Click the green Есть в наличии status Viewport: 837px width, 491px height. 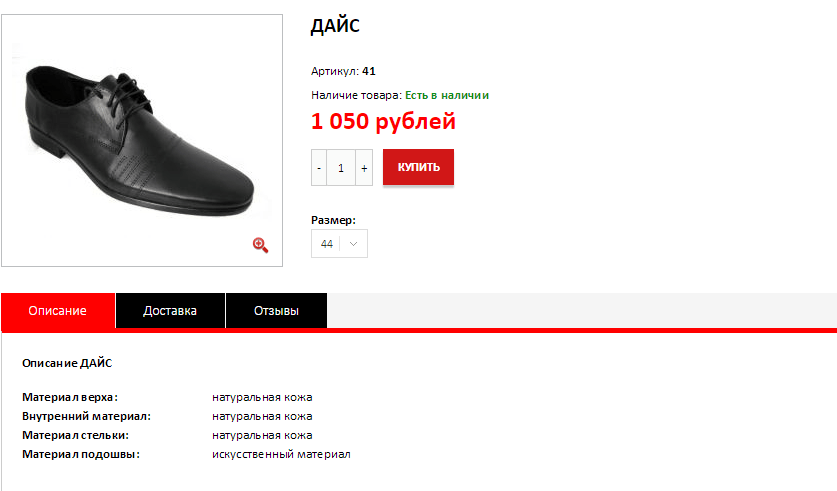pyautogui.click(x=447, y=95)
